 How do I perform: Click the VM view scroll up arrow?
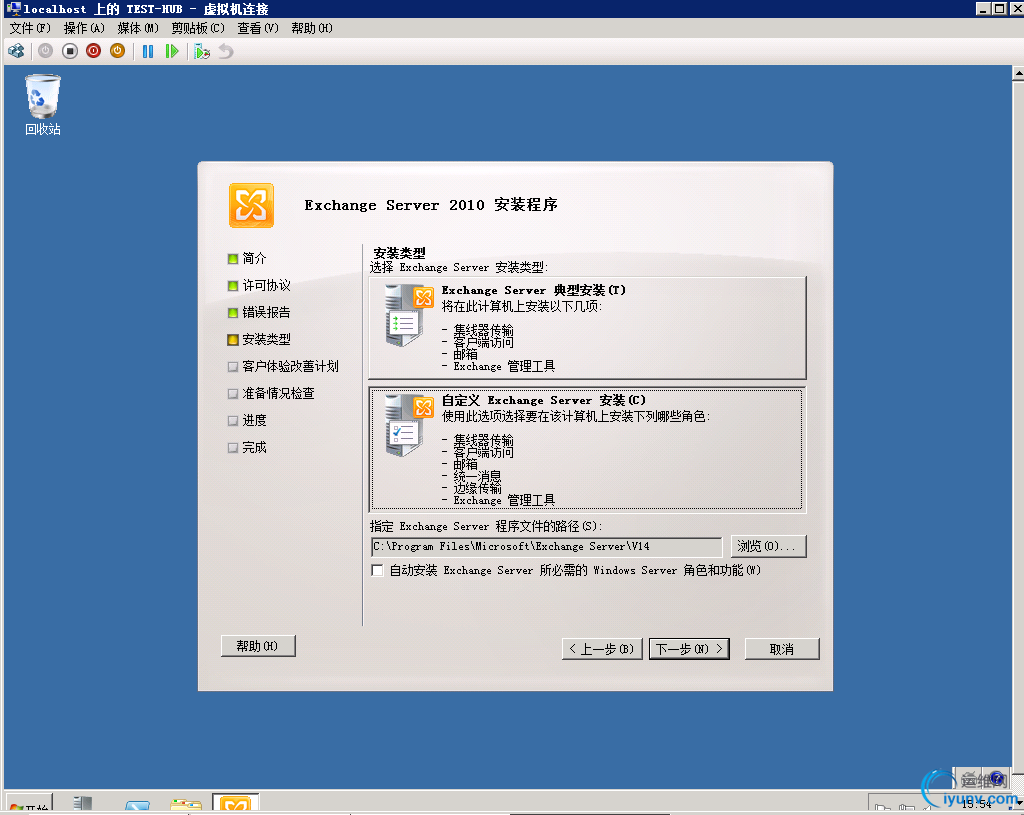pyautogui.click(x=1018, y=73)
